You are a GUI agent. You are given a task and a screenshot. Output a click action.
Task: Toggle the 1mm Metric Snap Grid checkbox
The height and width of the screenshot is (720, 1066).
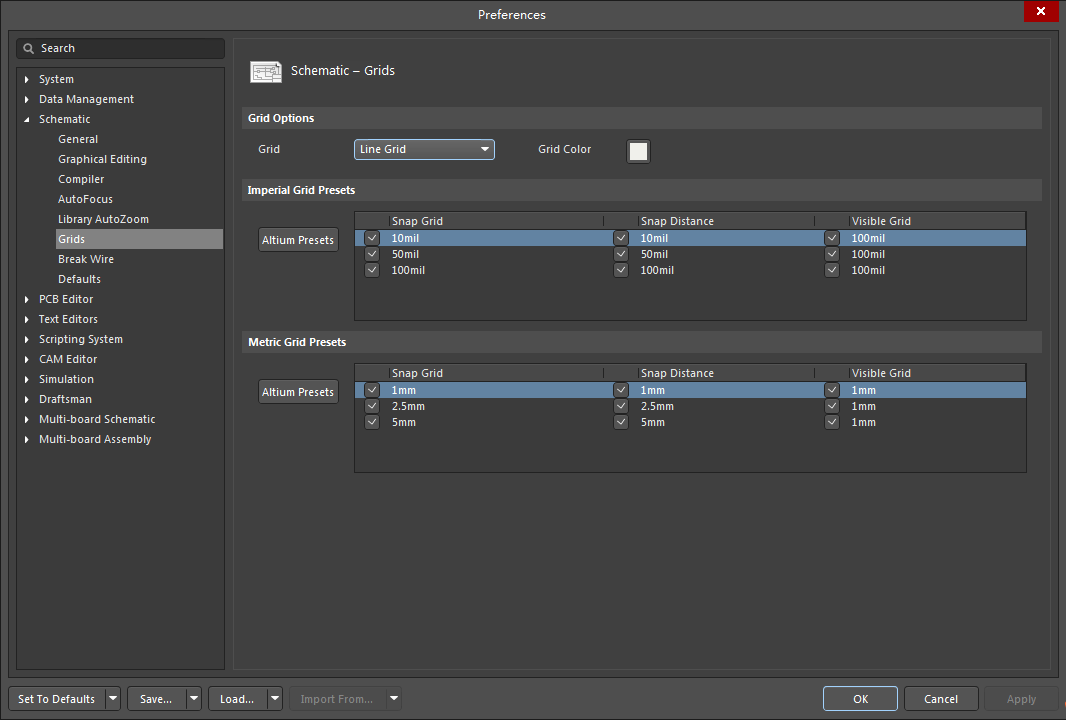[x=371, y=390]
